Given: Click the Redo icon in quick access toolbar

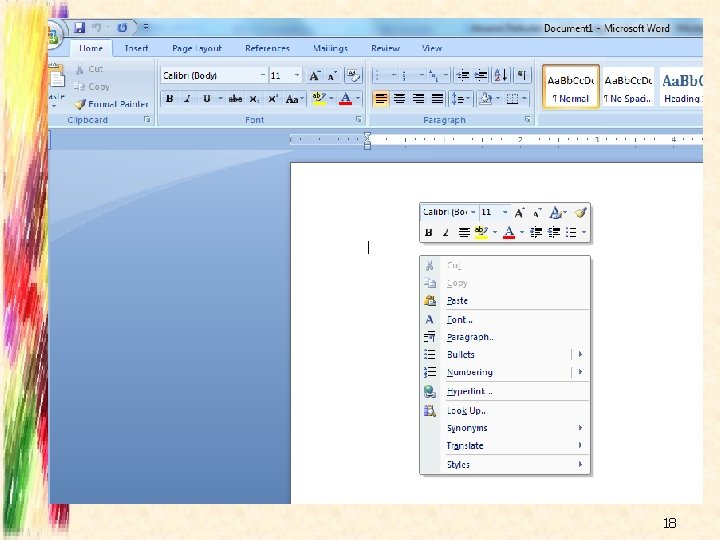Looking at the screenshot, I should [122, 28].
